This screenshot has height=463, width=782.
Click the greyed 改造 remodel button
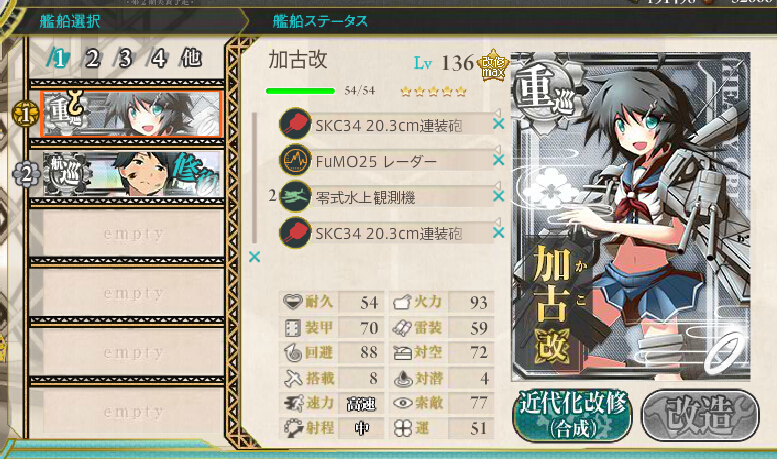point(700,416)
